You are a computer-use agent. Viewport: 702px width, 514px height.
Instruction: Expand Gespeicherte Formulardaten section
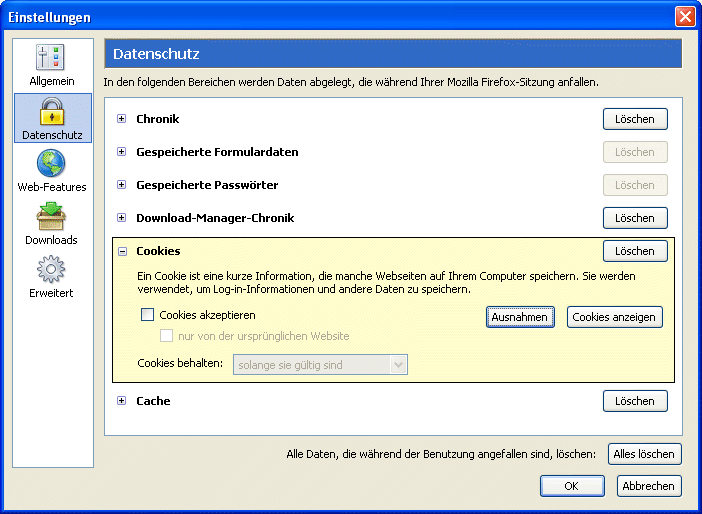(122, 152)
